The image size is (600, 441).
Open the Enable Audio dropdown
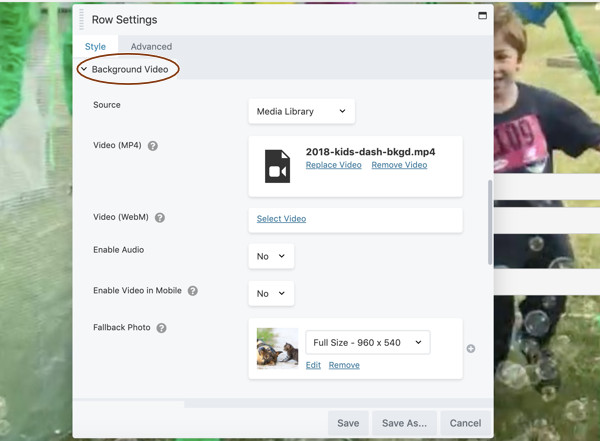[x=271, y=256]
